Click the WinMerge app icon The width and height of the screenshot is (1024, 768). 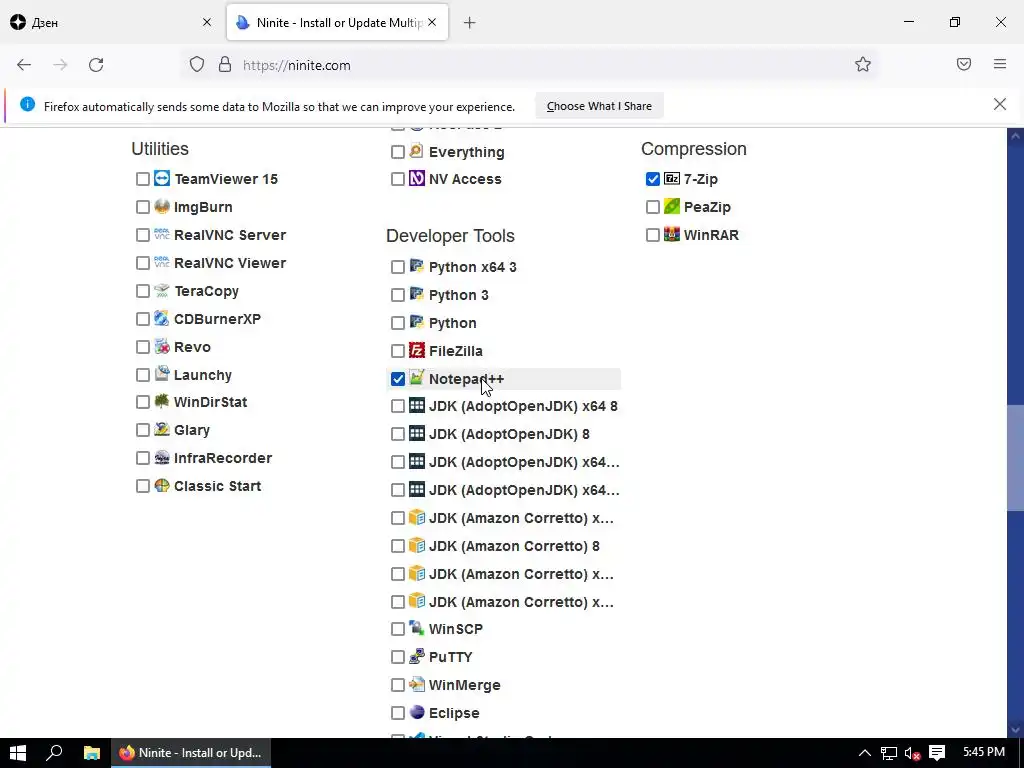tap(417, 684)
